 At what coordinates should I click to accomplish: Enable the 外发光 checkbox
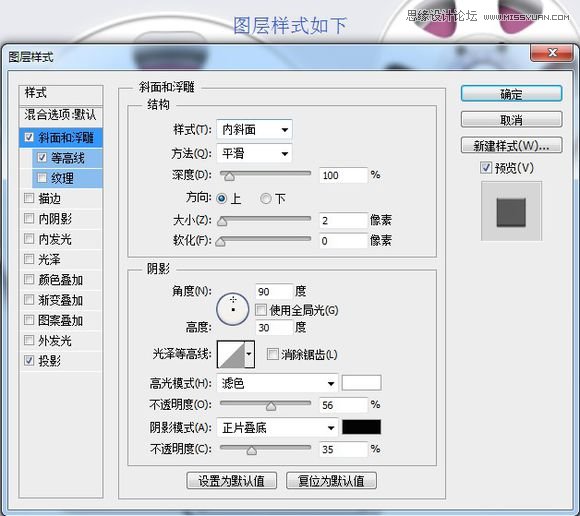point(29,340)
